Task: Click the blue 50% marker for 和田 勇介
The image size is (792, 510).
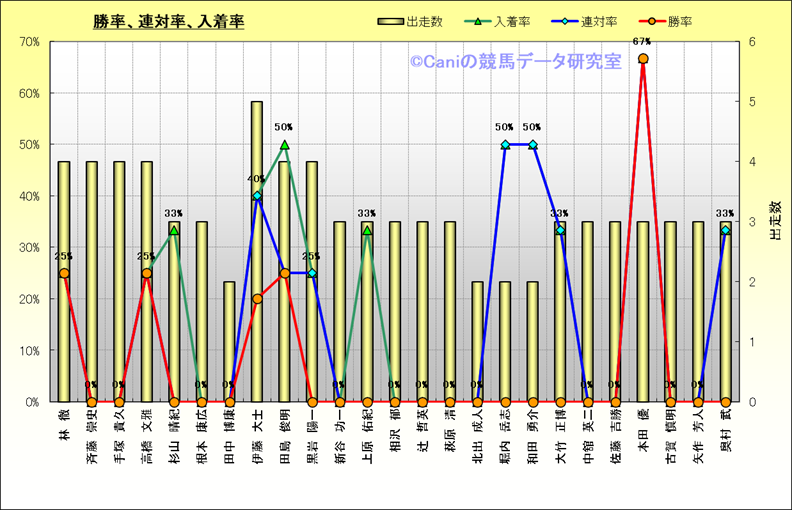Action: pos(532,145)
